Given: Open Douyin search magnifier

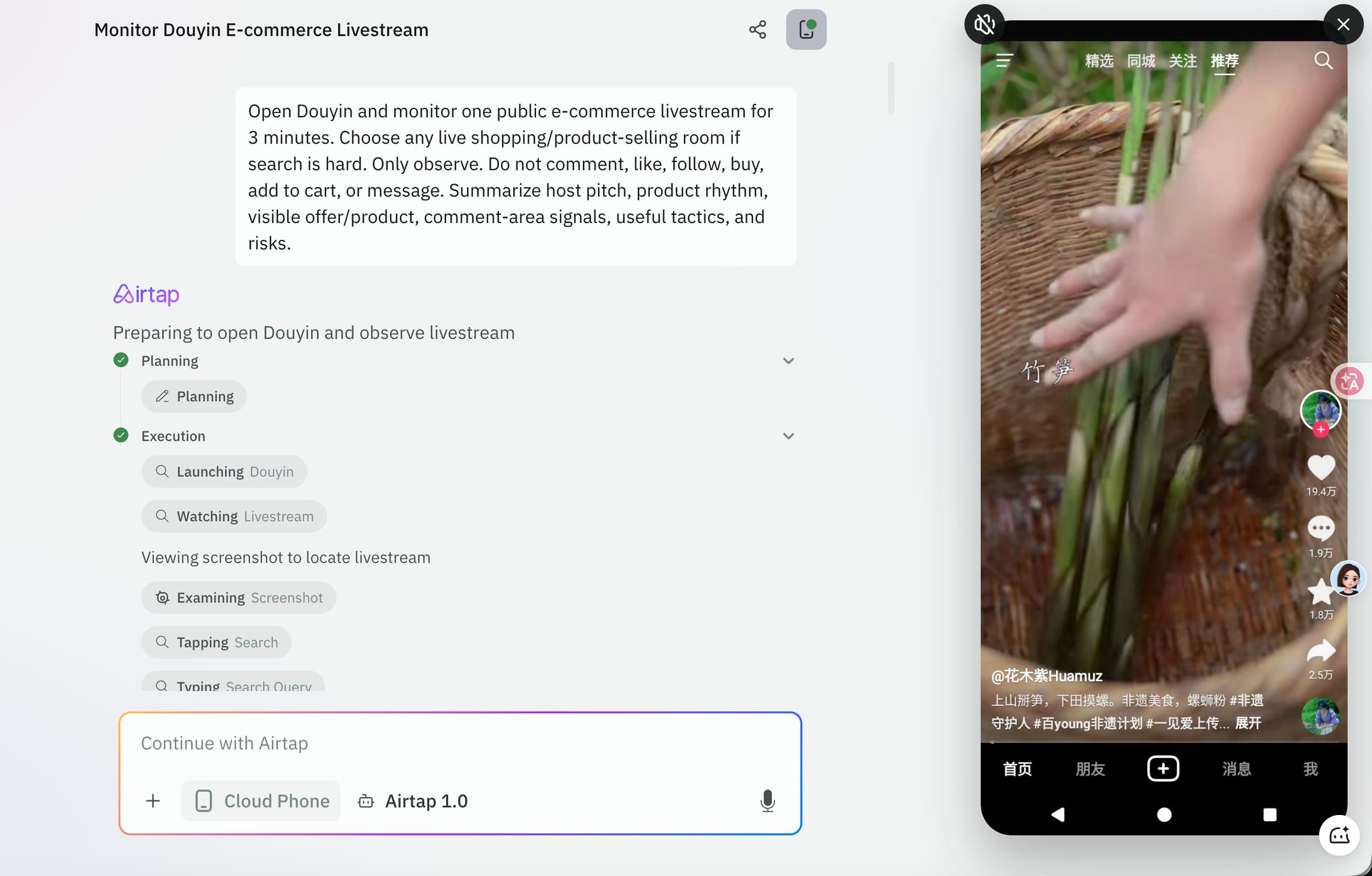Looking at the screenshot, I should coord(1323,61).
